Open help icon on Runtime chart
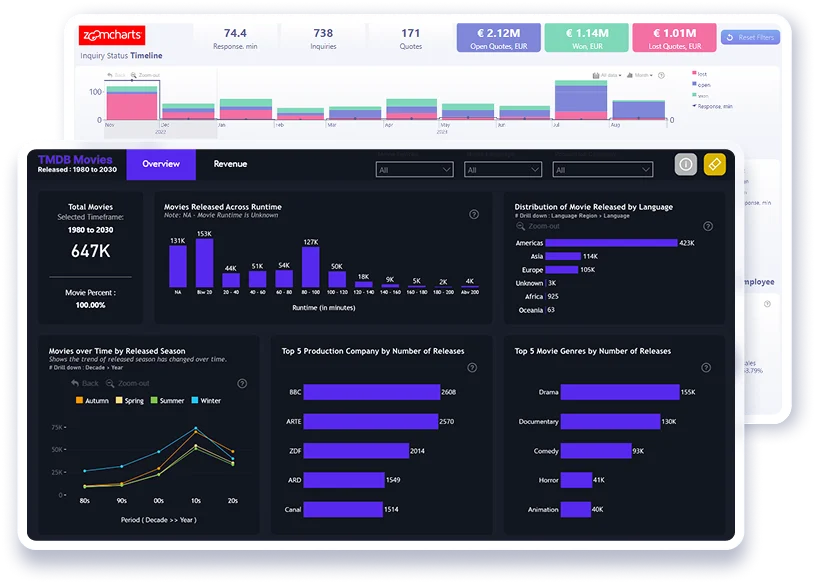Viewport: 817px width, 584px height. (474, 214)
